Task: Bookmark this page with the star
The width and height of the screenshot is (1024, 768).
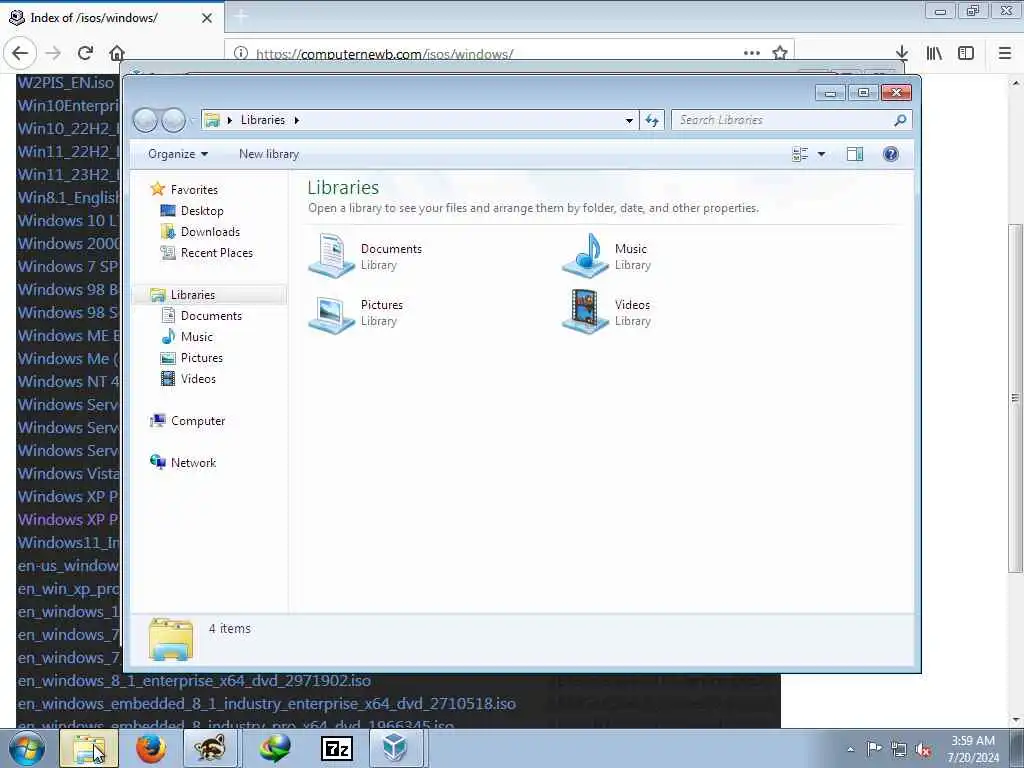Action: pyautogui.click(x=780, y=53)
